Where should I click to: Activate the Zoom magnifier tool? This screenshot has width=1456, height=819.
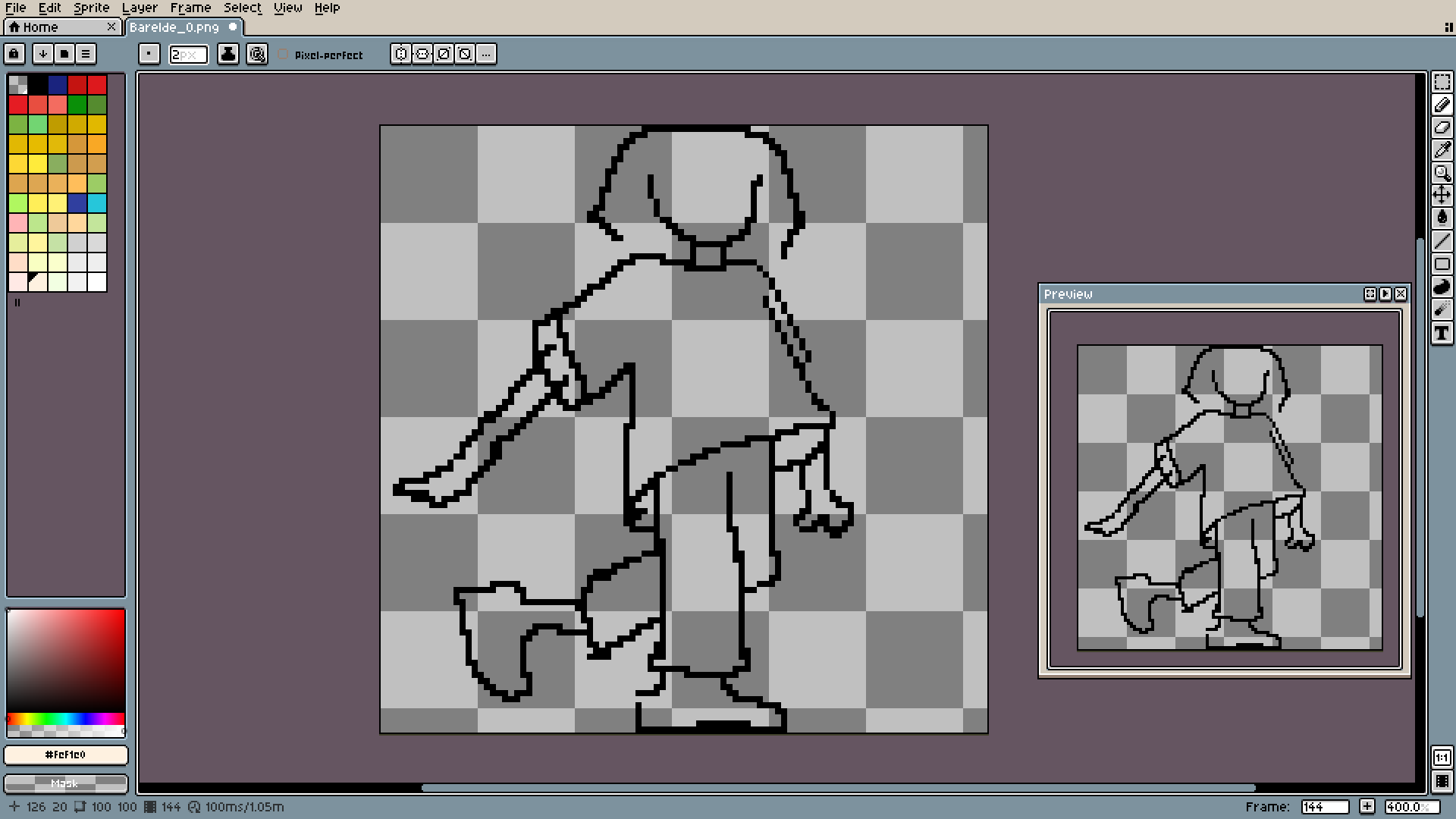point(1442,173)
